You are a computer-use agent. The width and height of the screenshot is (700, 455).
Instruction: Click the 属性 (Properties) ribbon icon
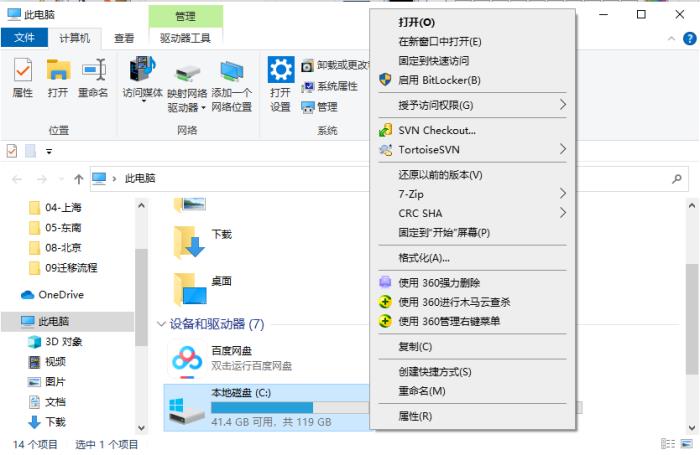pos(22,77)
